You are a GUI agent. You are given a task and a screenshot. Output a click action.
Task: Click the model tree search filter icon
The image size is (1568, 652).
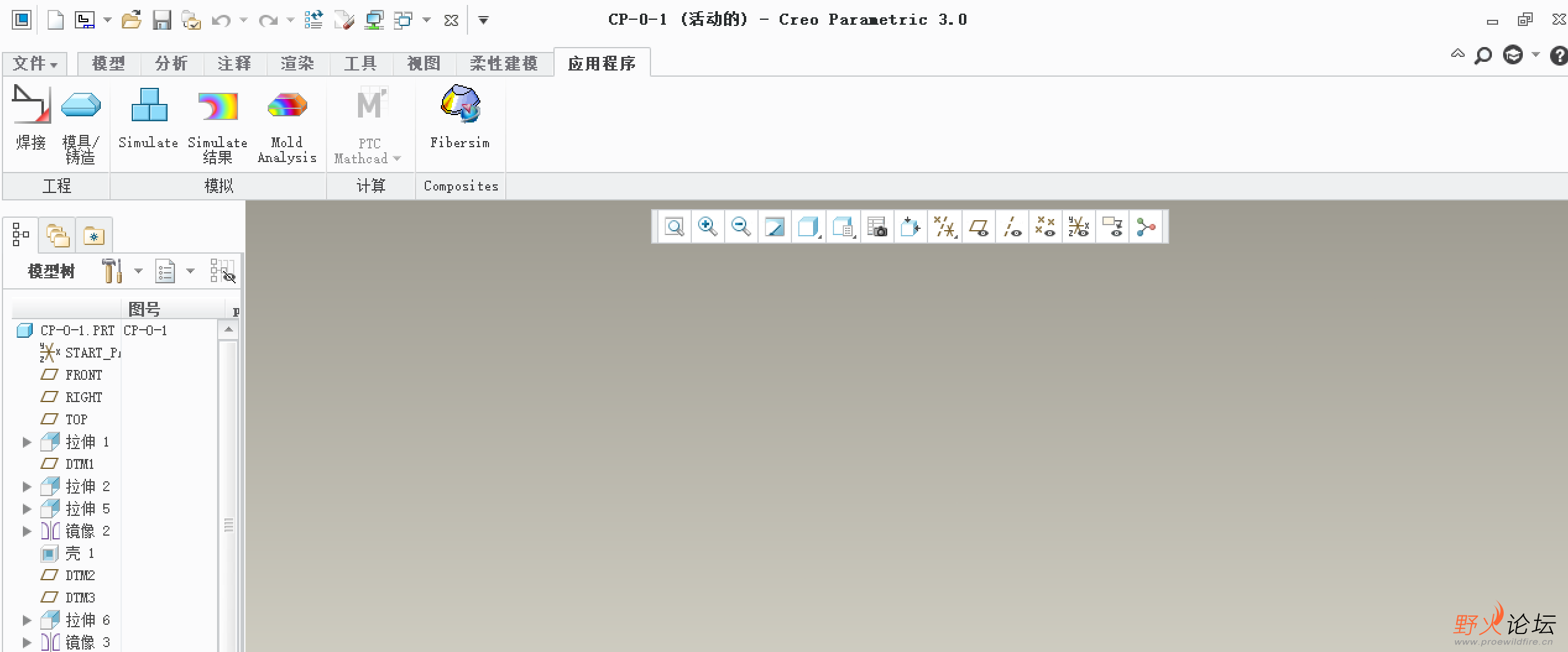pyautogui.click(x=223, y=271)
